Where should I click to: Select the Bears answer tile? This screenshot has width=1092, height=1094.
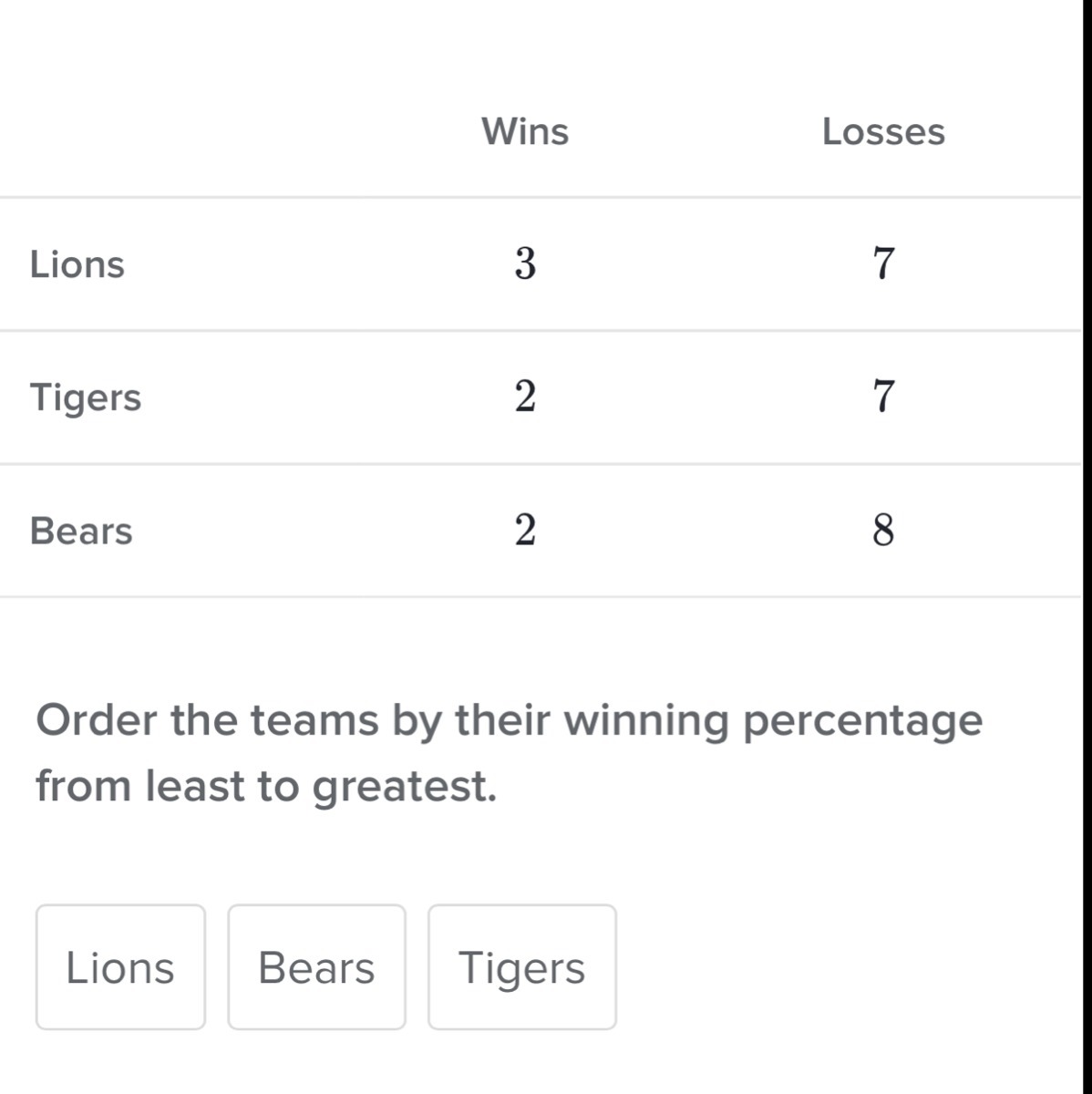[x=316, y=967]
